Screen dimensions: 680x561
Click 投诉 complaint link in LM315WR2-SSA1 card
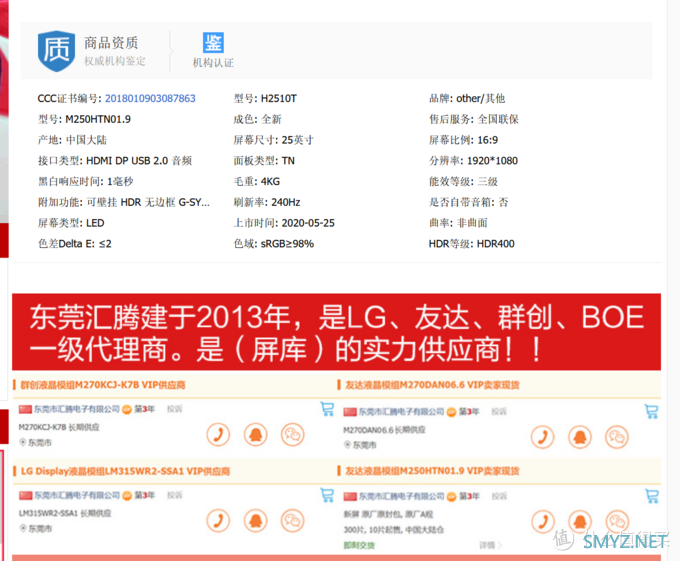175,495
